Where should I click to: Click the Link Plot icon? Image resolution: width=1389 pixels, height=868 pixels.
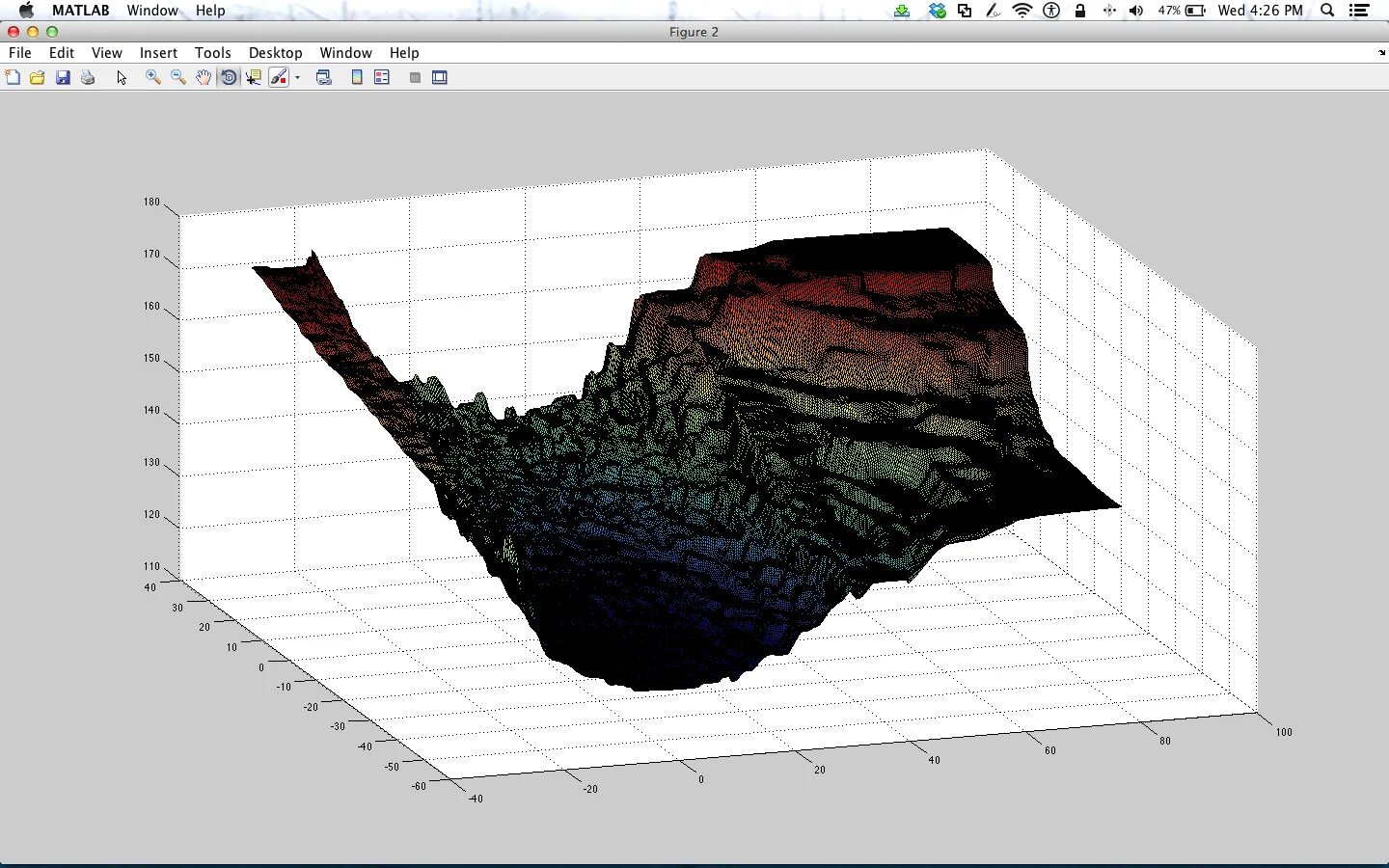324,78
